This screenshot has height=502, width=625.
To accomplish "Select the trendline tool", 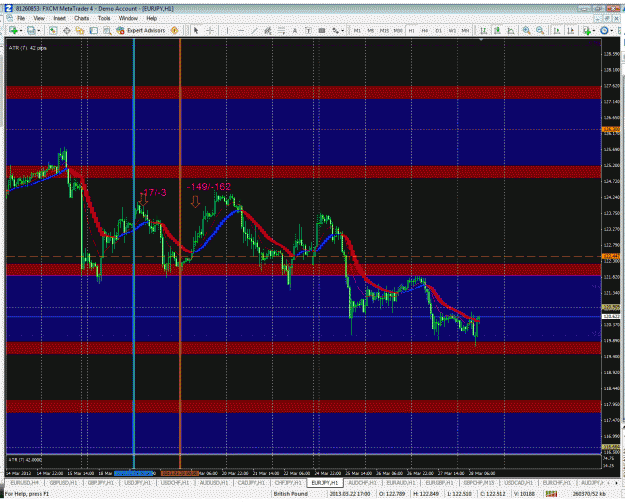I will (x=254, y=30).
